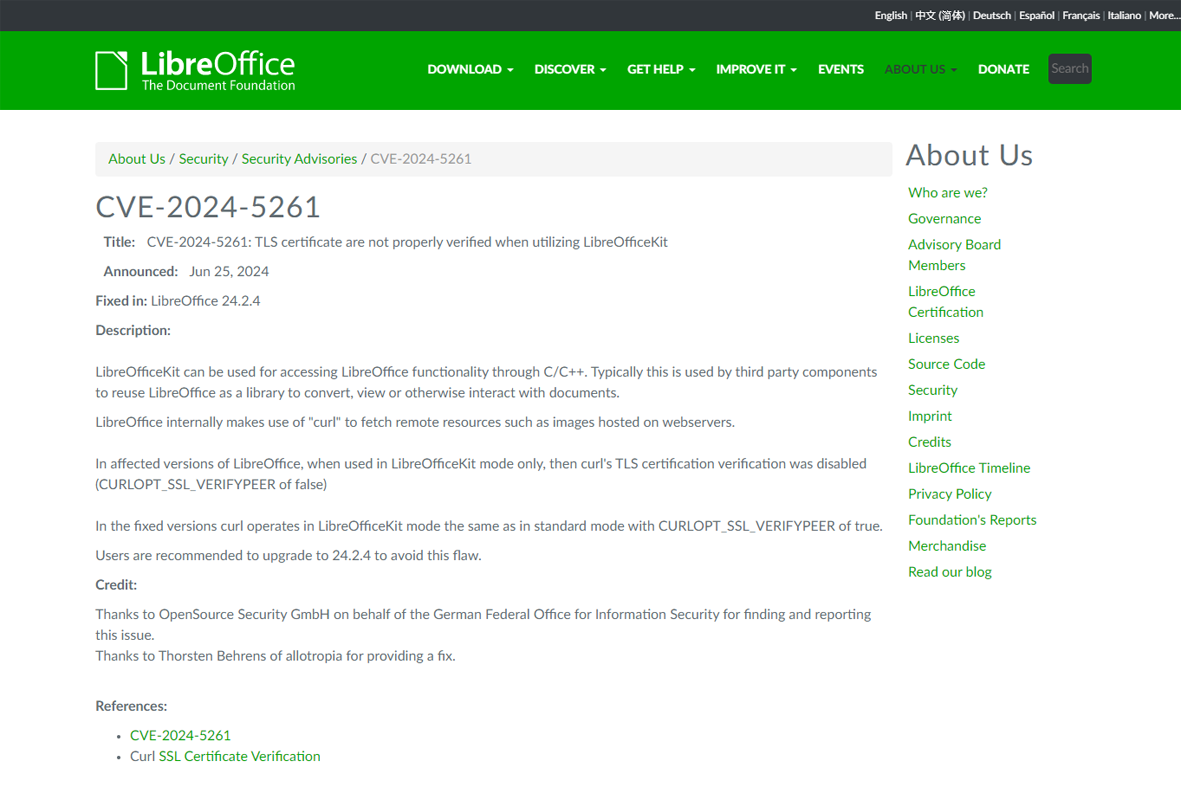Switch site language to Deutsch
The image size is (1181, 787).
click(x=991, y=15)
